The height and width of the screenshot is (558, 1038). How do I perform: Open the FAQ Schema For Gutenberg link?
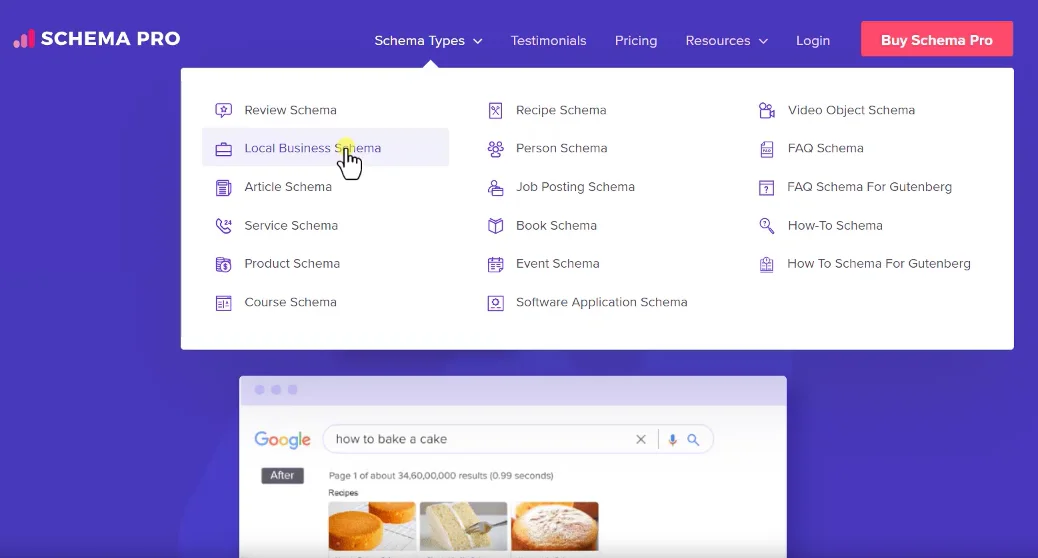point(869,187)
